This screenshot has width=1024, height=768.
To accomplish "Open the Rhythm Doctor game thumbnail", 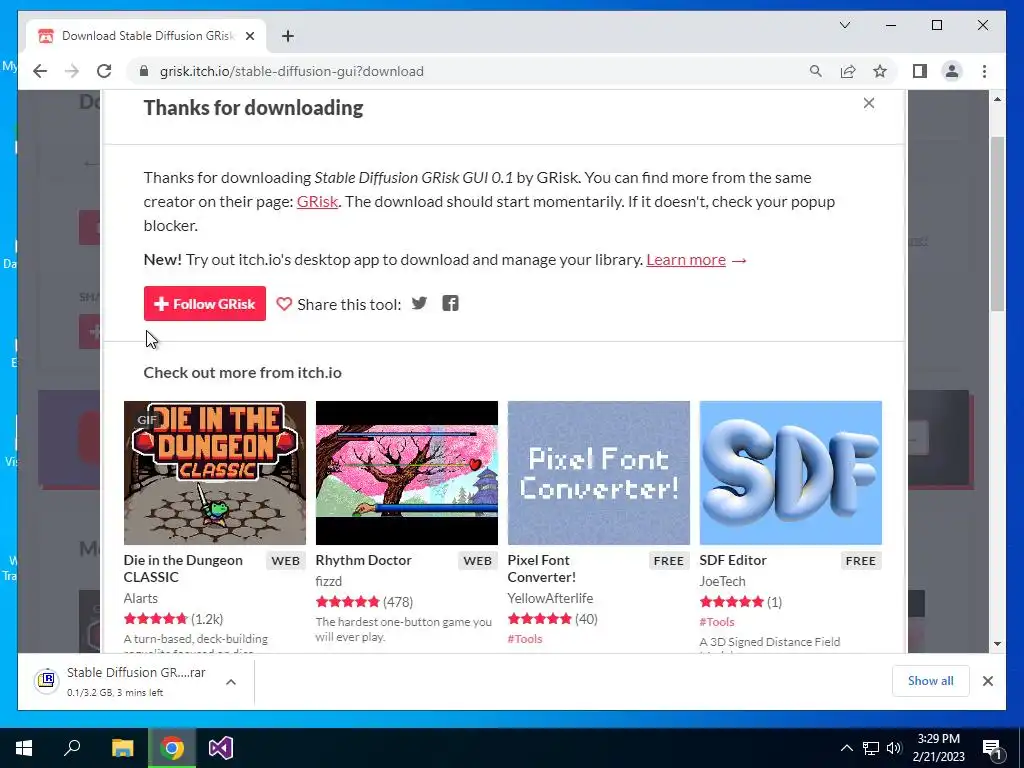I will 407,473.
